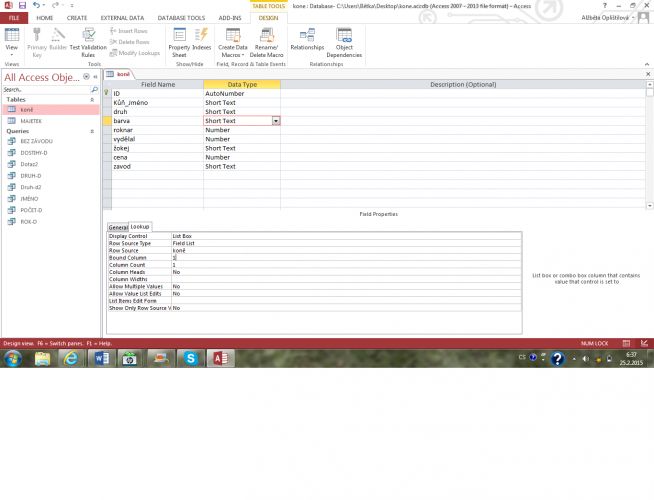Select the koně table in navigation pane
Viewport: 654px width, 500px height.
coord(51,110)
